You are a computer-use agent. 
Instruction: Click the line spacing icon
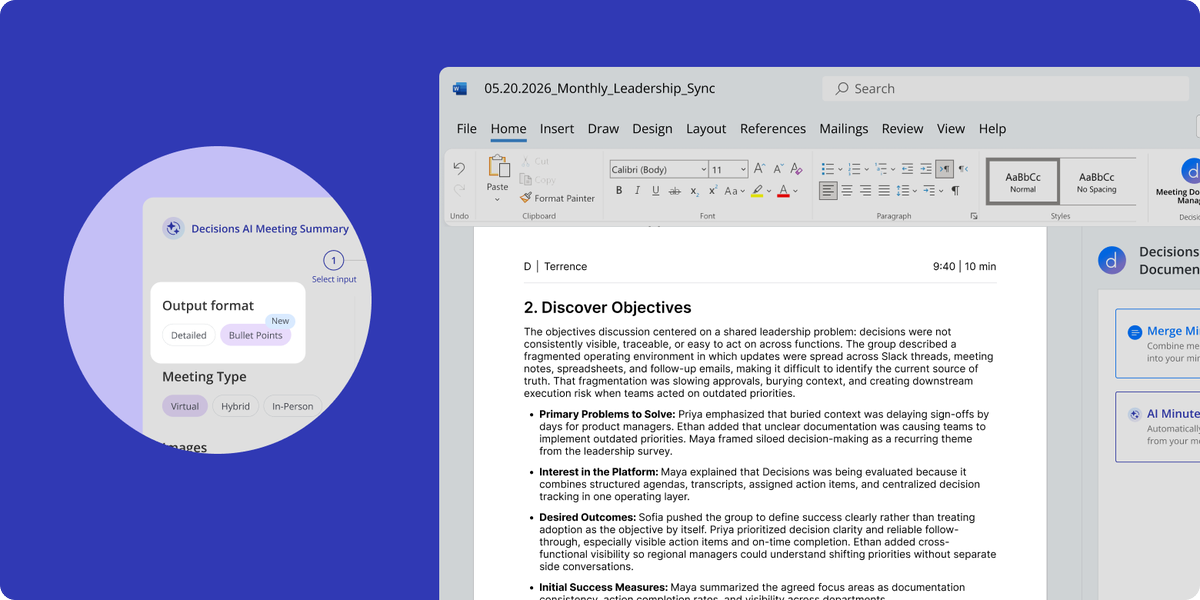pyautogui.click(x=902, y=190)
